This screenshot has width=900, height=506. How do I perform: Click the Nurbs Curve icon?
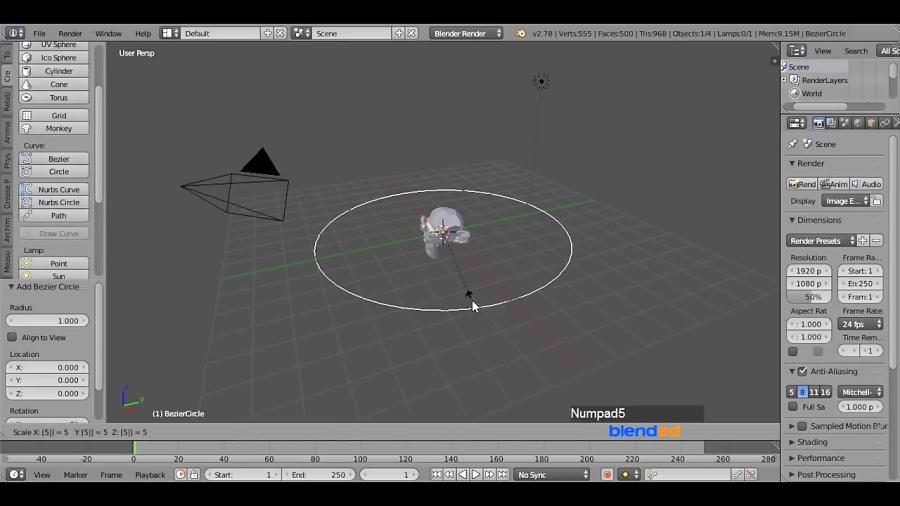point(27,189)
